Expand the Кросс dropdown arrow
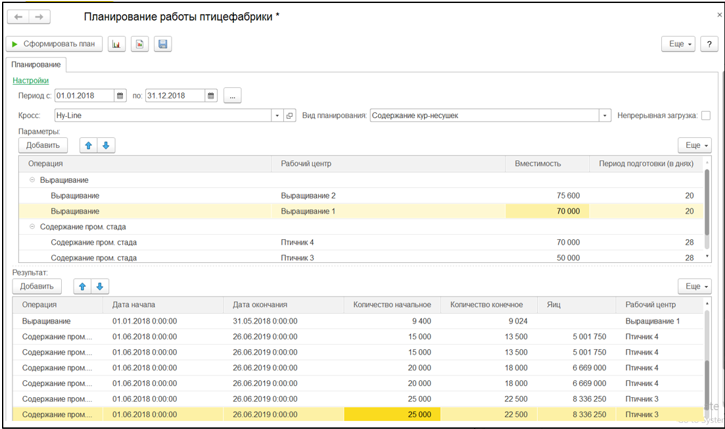This screenshot has height=429, width=725. 277,116
